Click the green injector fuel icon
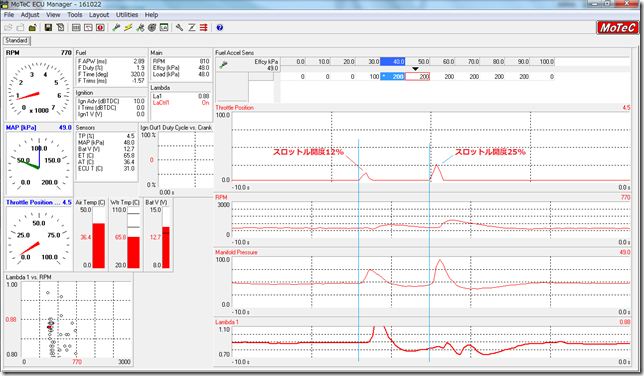The height and width of the screenshot is (376, 644). (116, 28)
